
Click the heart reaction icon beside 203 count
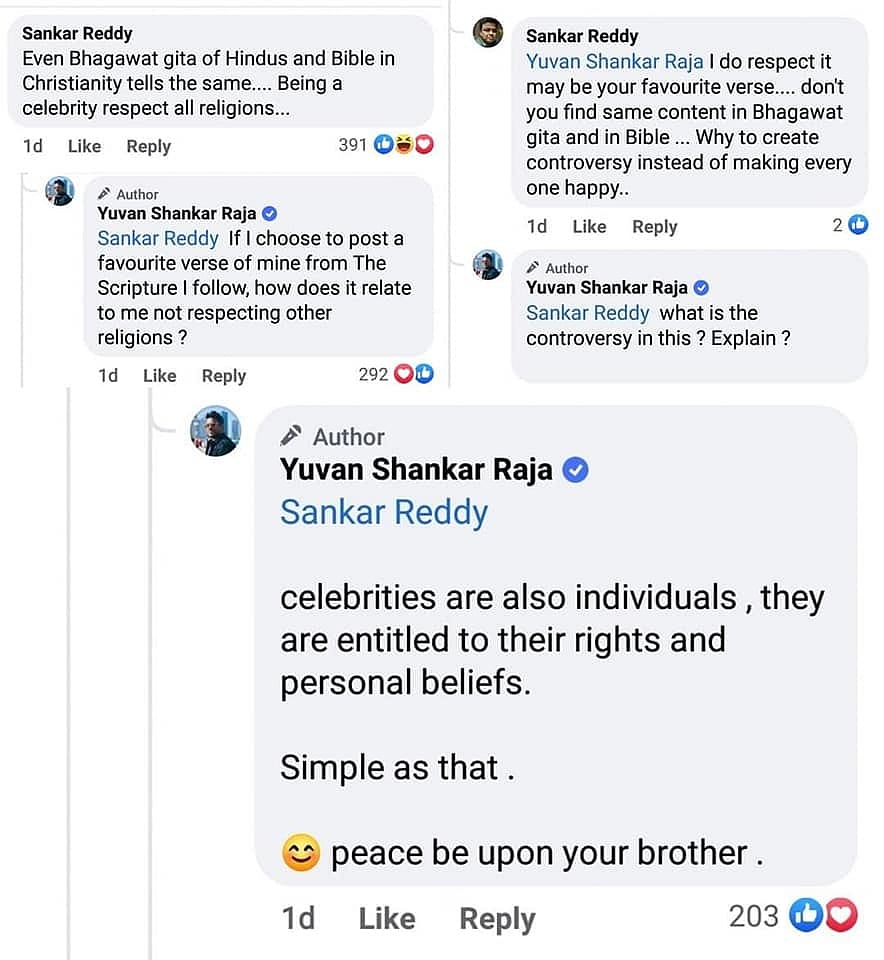[x=840, y=915]
